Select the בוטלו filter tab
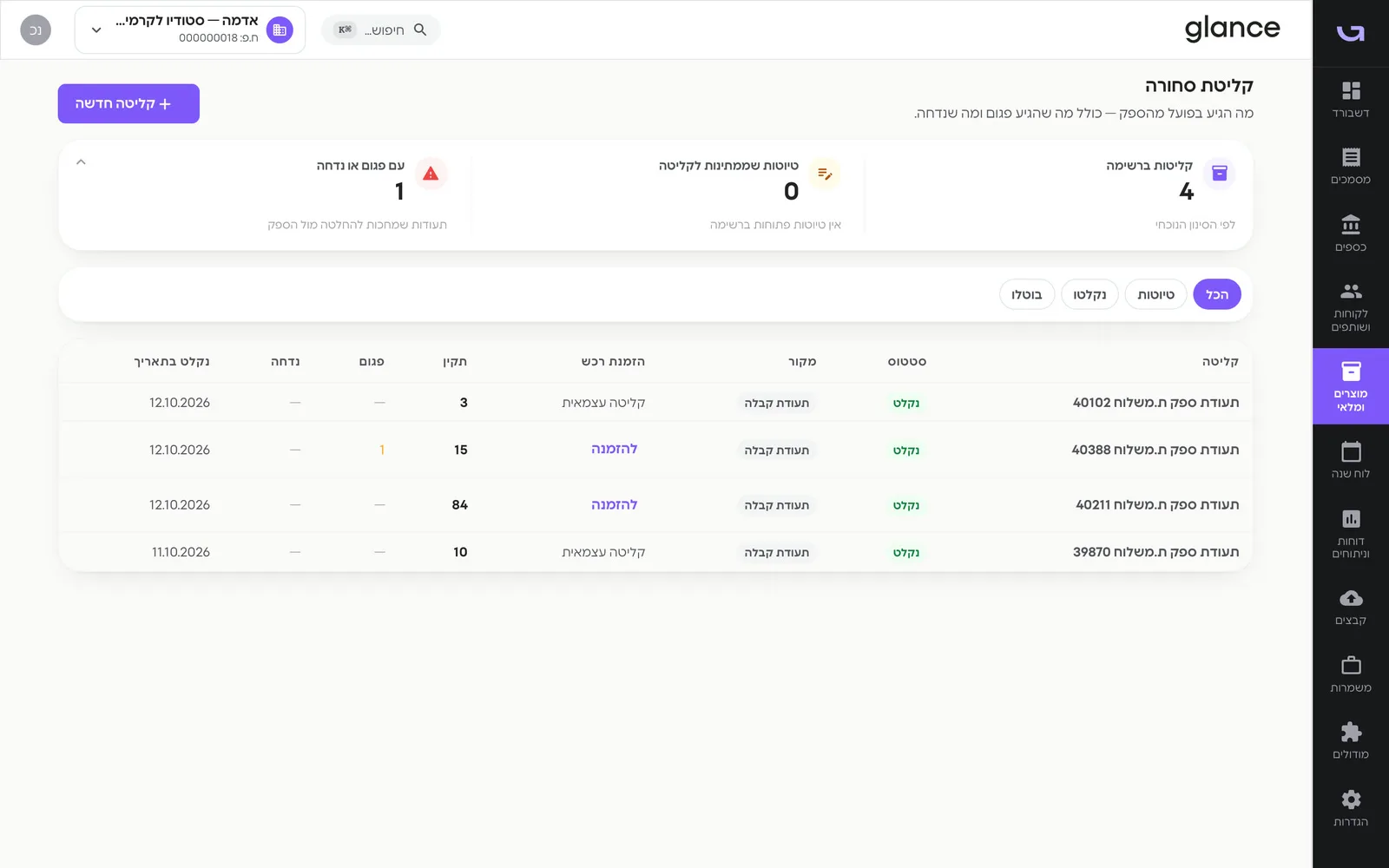 point(1027,294)
